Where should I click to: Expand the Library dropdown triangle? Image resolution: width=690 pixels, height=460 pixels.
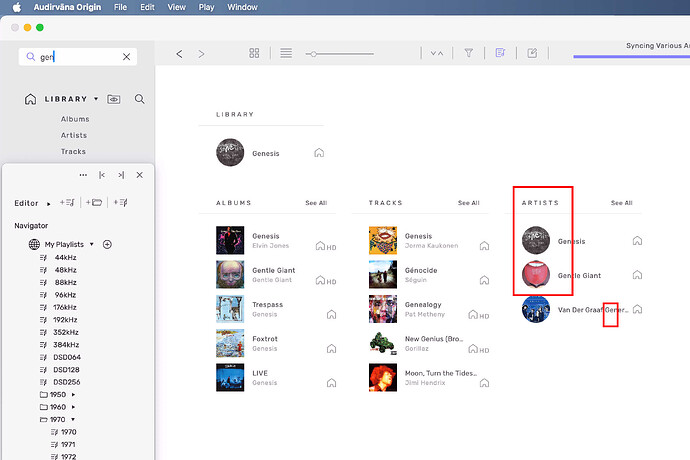click(x=96, y=99)
